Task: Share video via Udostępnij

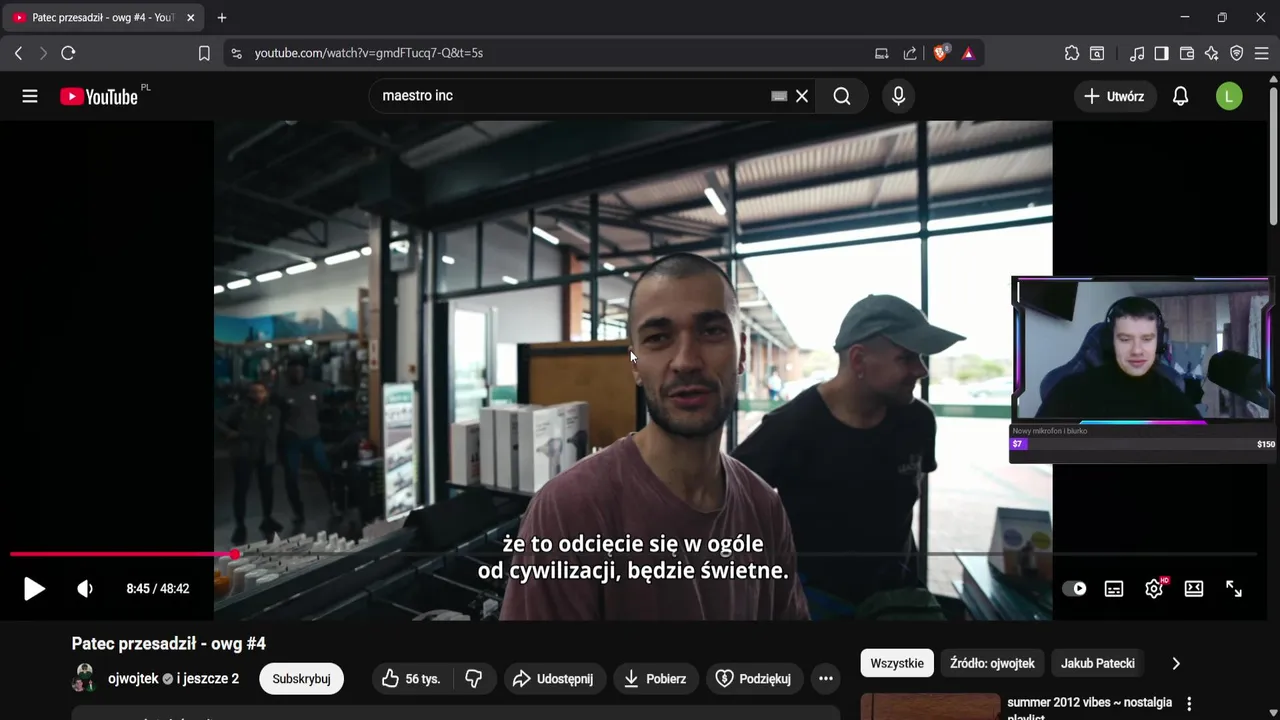Action: pos(555,678)
